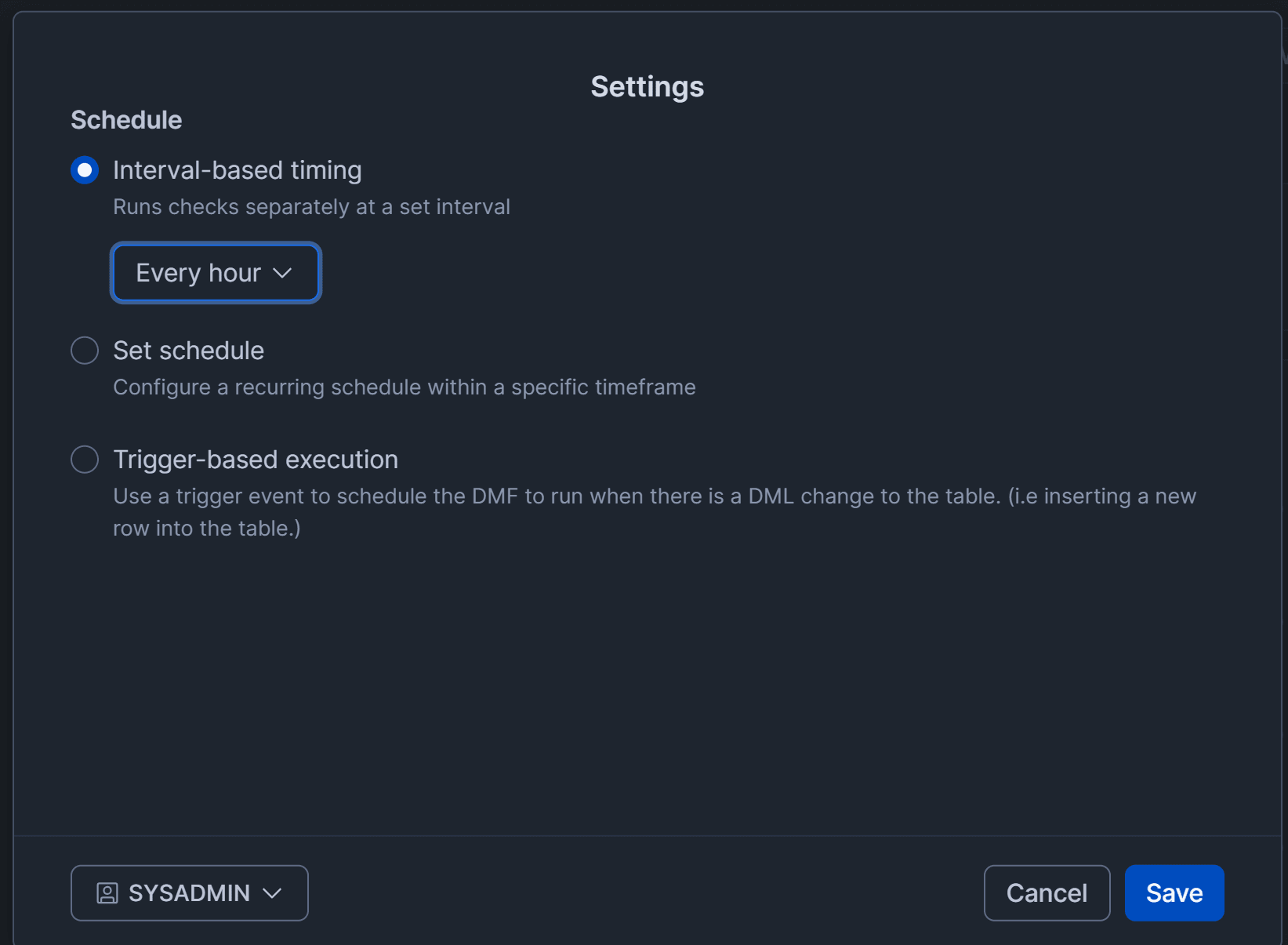Click the 'row into the table.)' text line
Viewport: 1288px width, 945px height.
point(207,529)
